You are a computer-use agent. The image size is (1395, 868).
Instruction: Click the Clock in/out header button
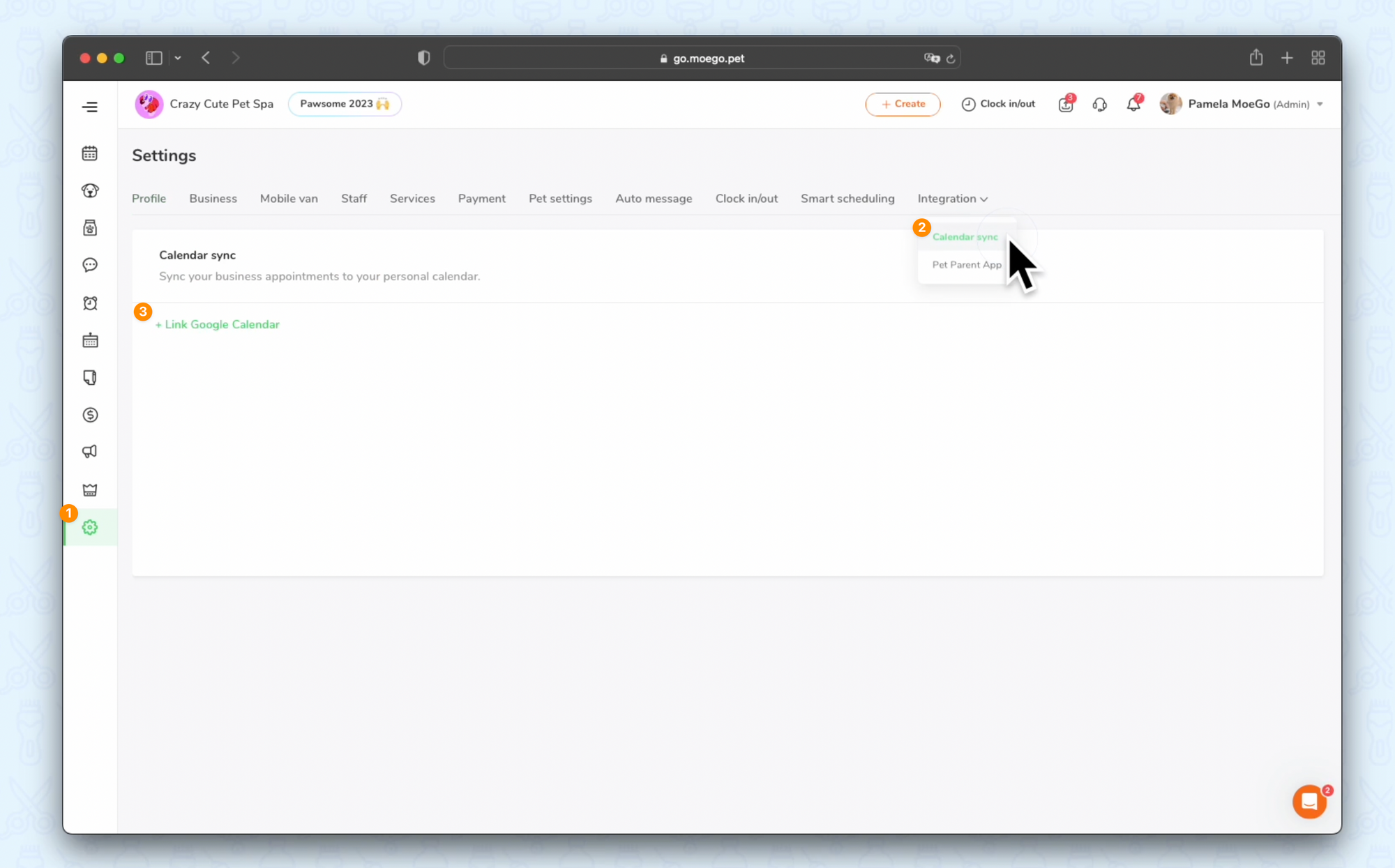click(x=998, y=104)
